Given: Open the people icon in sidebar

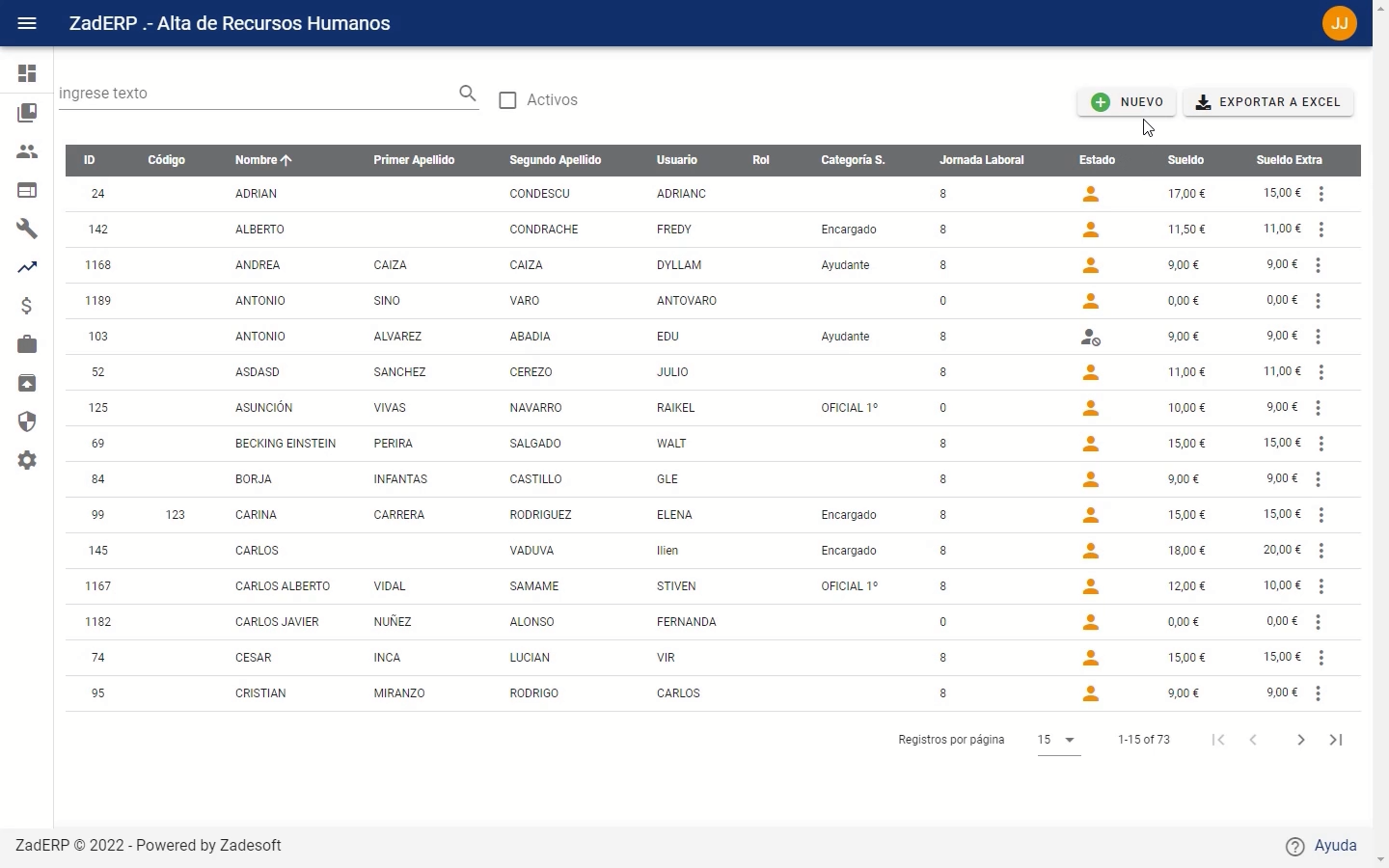Looking at the screenshot, I should point(27,151).
